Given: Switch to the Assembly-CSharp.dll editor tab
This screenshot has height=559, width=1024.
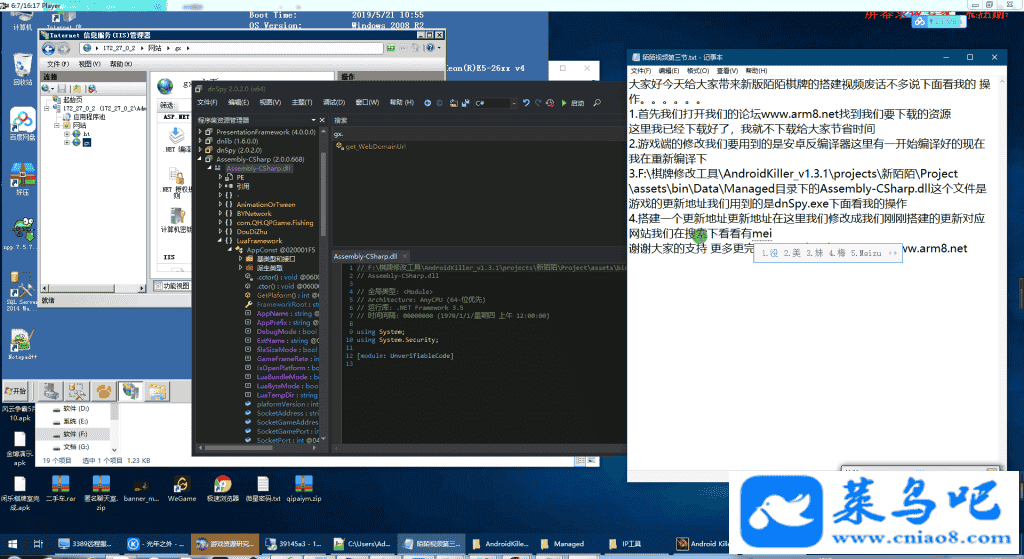Looking at the screenshot, I should pyautogui.click(x=366, y=256).
